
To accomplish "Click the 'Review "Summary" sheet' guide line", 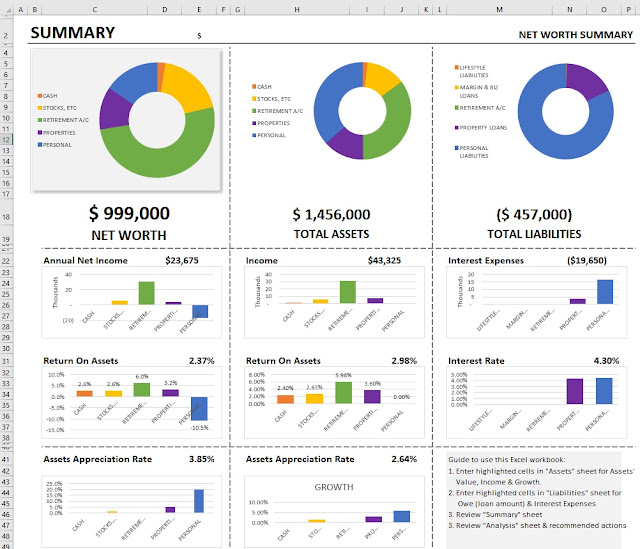I will tap(495, 514).
